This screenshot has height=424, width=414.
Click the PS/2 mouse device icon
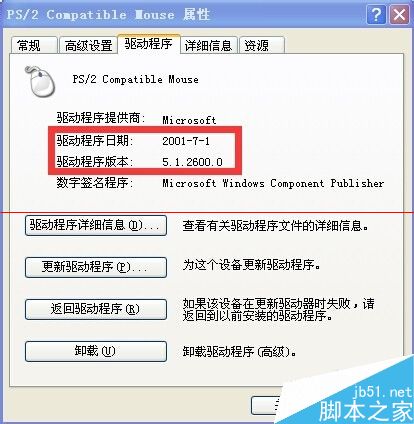(x=39, y=81)
